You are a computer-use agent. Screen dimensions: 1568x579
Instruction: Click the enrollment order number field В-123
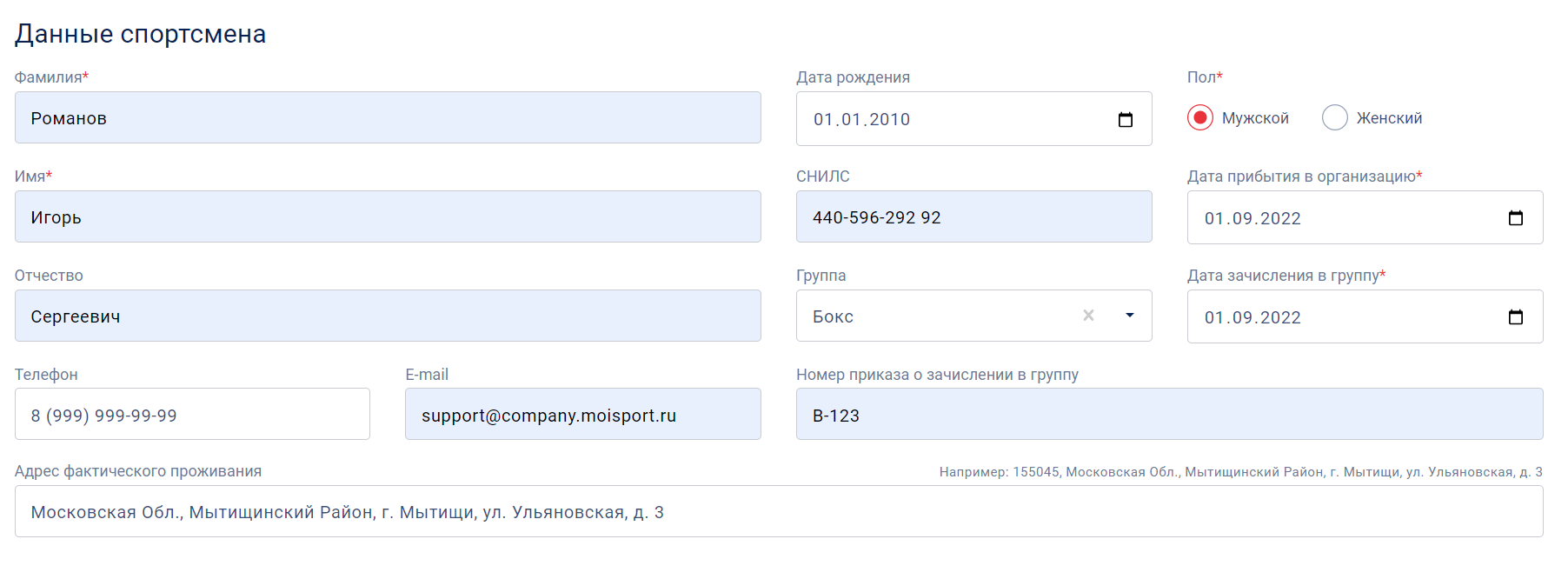(x=1170, y=414)
